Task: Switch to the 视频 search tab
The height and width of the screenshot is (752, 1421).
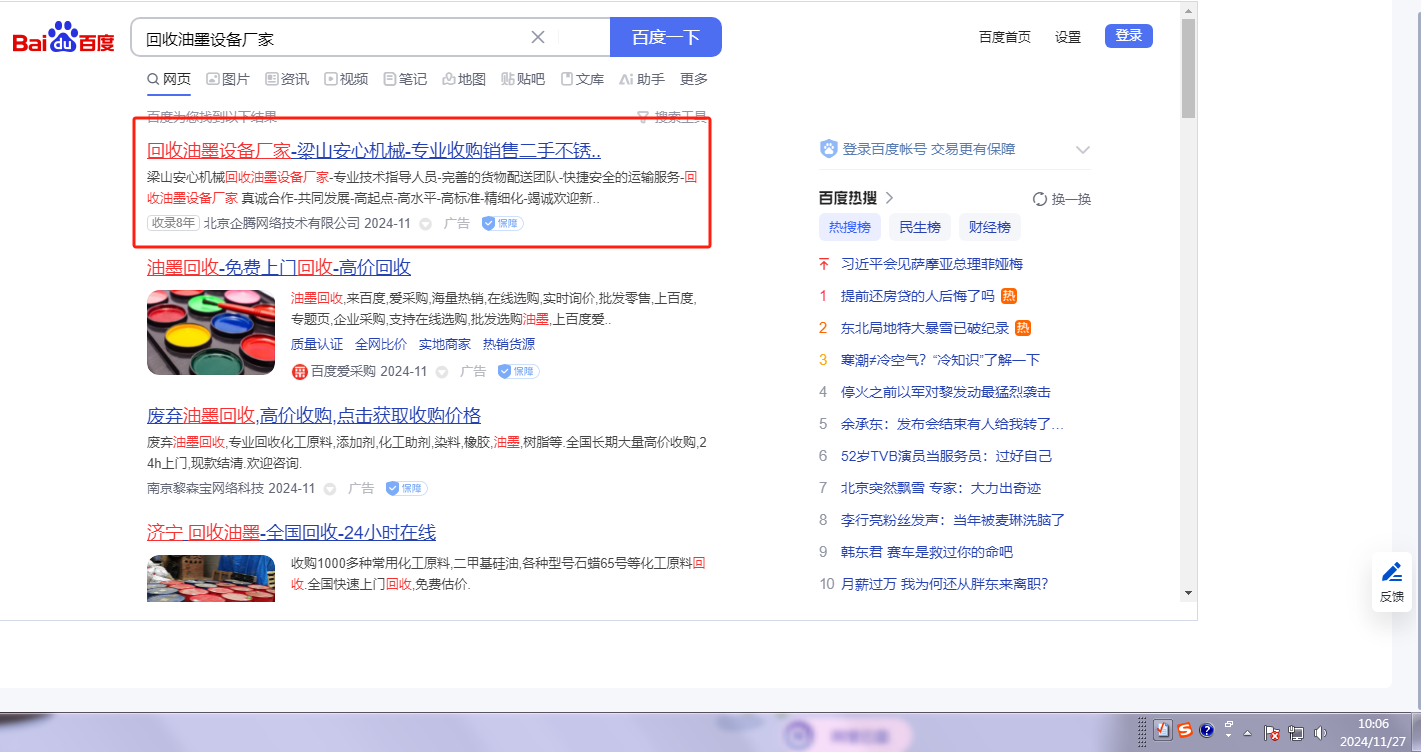Action: pos(346,79)
